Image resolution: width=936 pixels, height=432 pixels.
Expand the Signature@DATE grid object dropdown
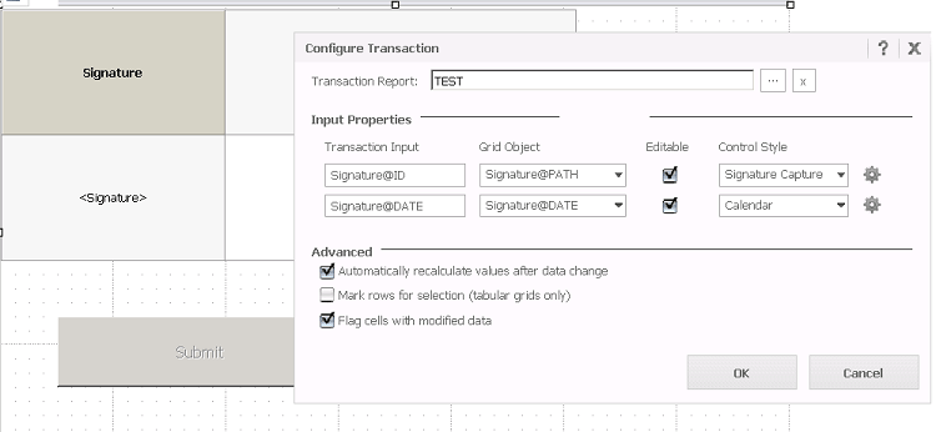(x=620, y=206)
